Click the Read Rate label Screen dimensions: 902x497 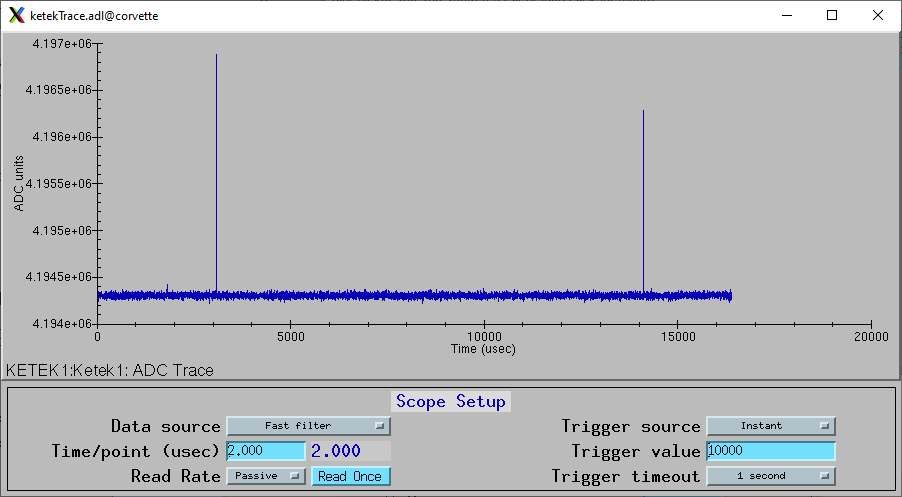click(x=175, y=476)
